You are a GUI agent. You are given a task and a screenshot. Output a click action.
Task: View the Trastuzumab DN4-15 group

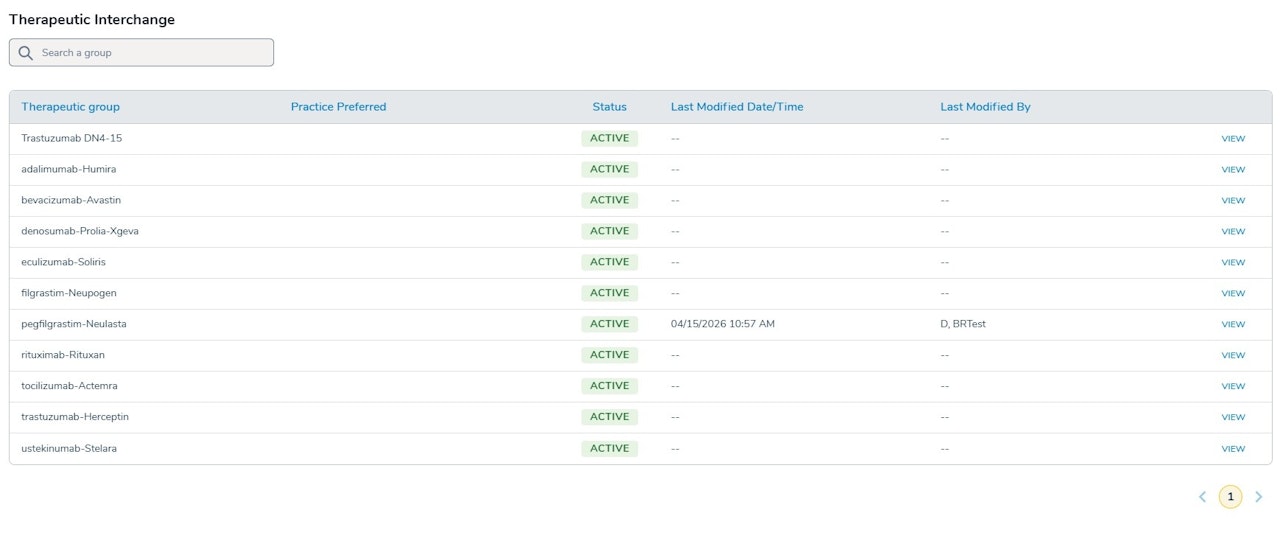coord(1233,139)
